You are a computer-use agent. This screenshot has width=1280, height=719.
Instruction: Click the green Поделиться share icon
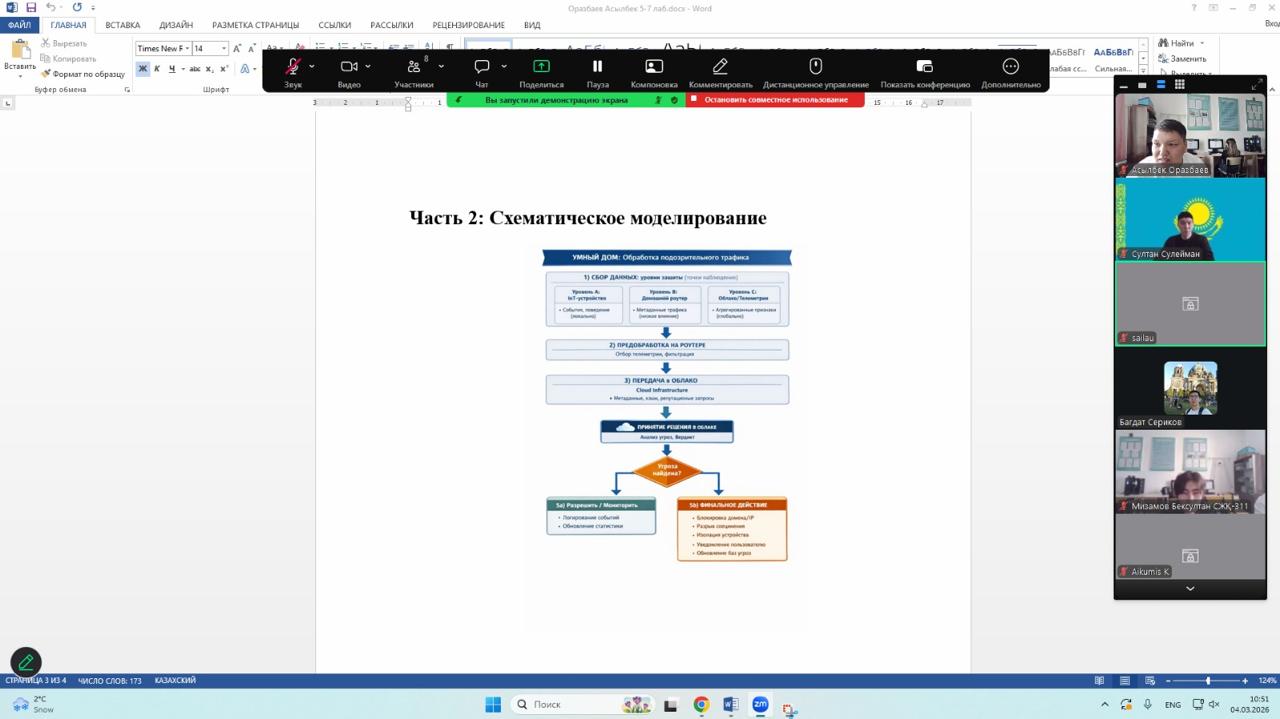(541, 67)
